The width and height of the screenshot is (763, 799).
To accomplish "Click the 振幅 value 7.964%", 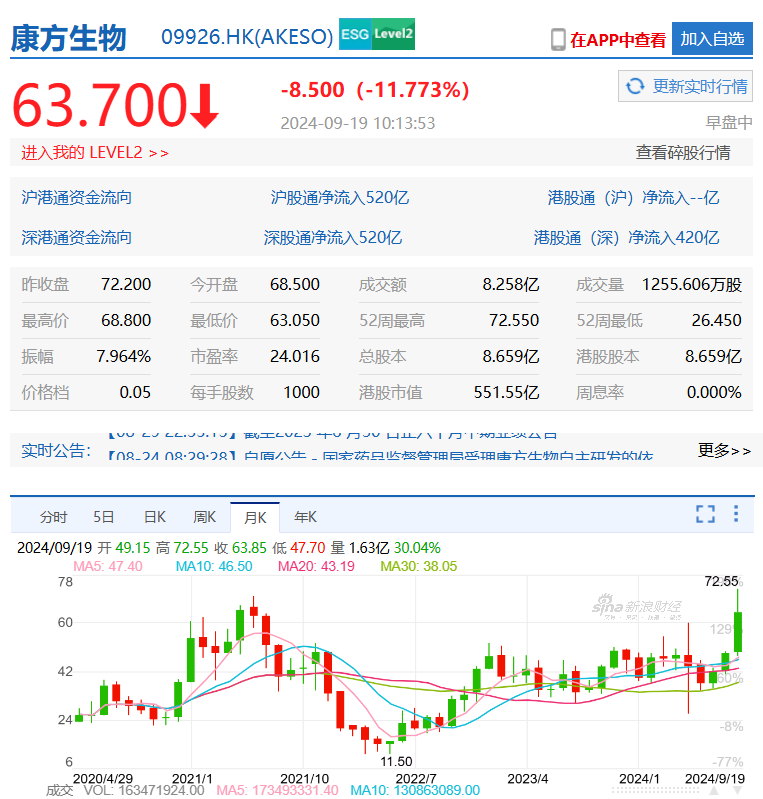I will point(124,356).
